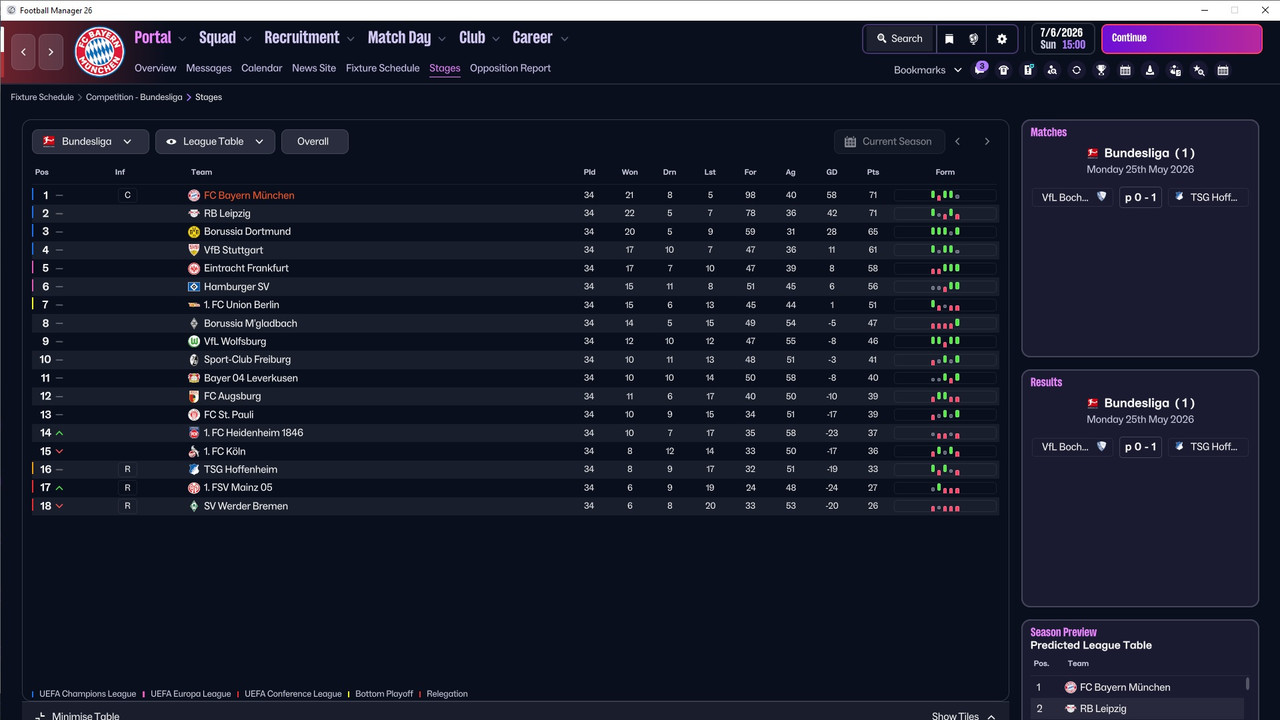Expand the Portal menu chevron
This screenshot has width=1280, height=720.
(182, 39)
